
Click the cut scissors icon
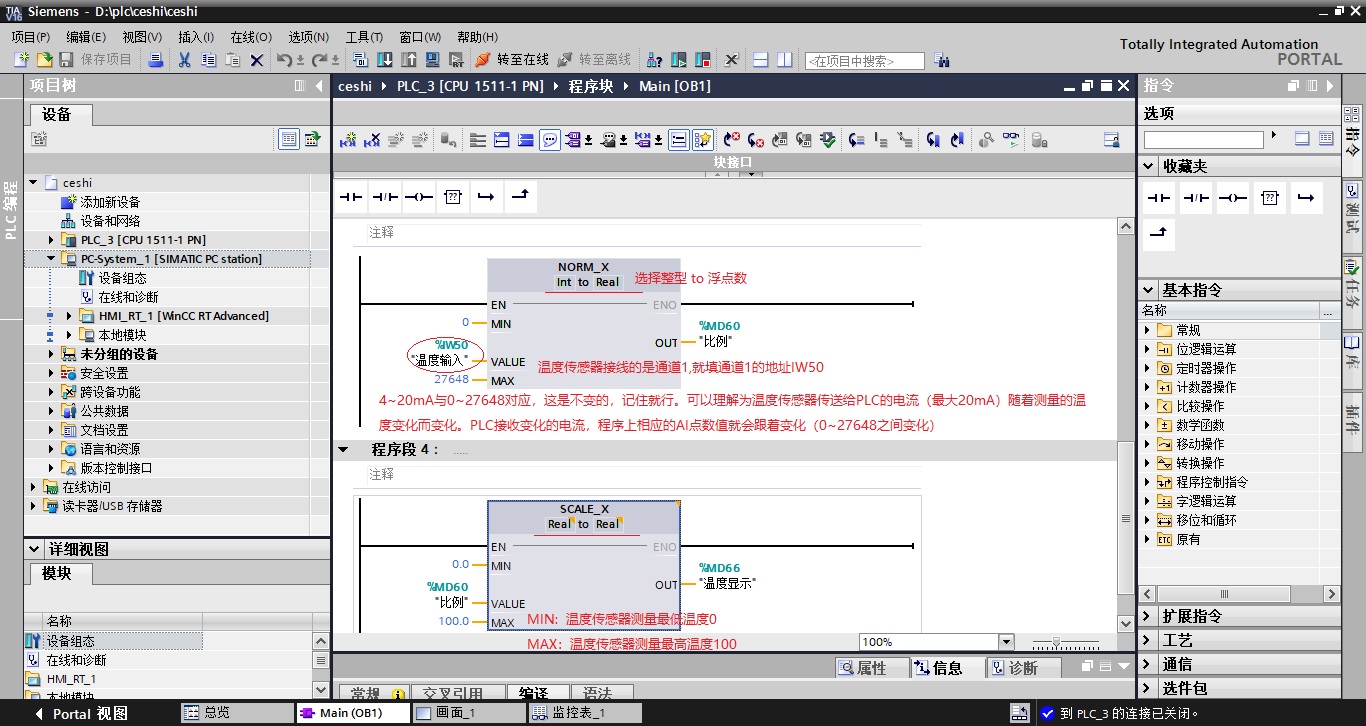[184, 60]
